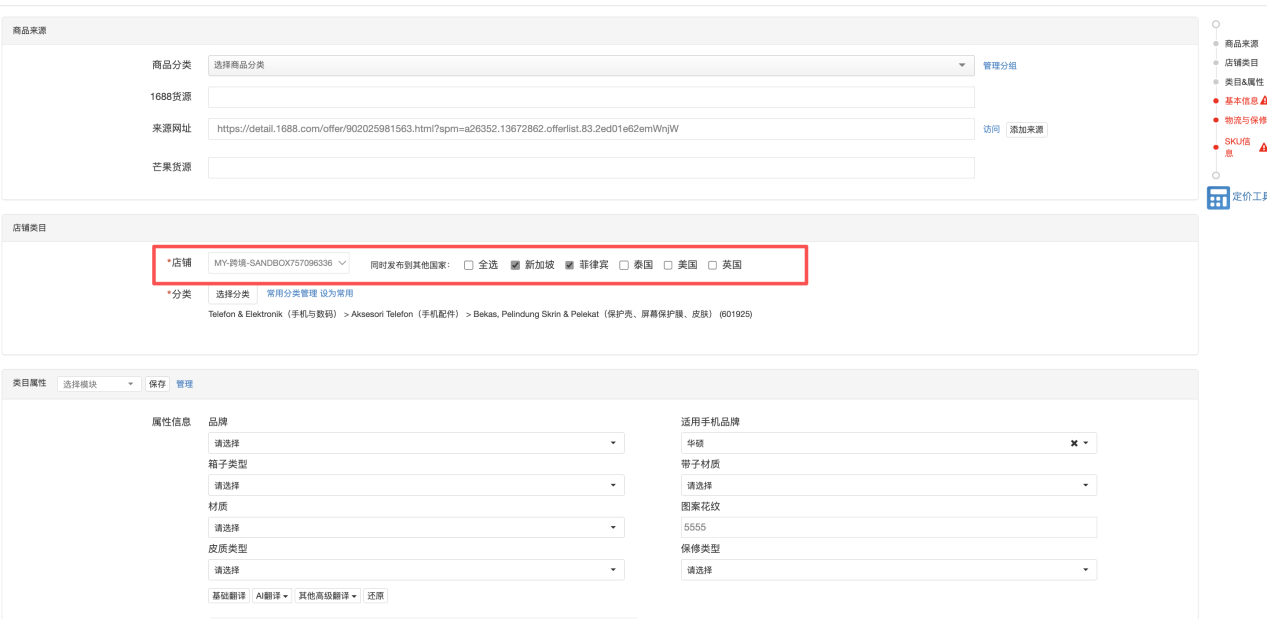Image resolution: width=1267 pixels, height=619 pixels.
Task: Go to 物流与保修 in side navigation
Action: tap(1245, 120)
